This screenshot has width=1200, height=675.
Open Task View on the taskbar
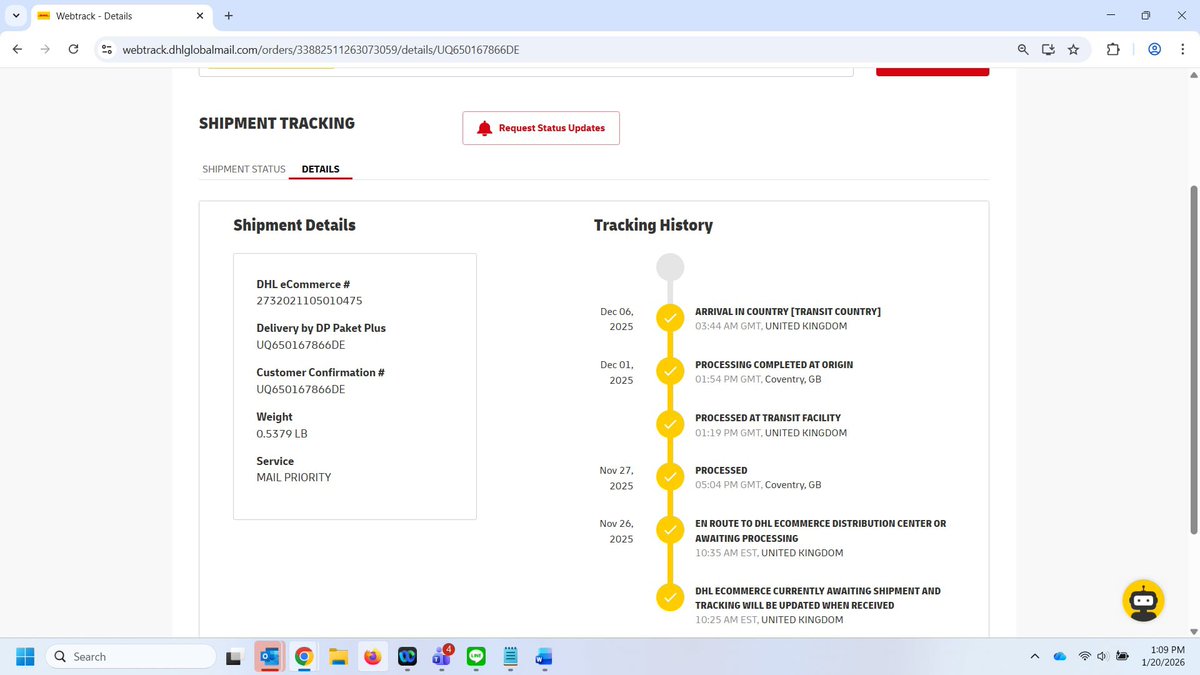pos(233,657)
